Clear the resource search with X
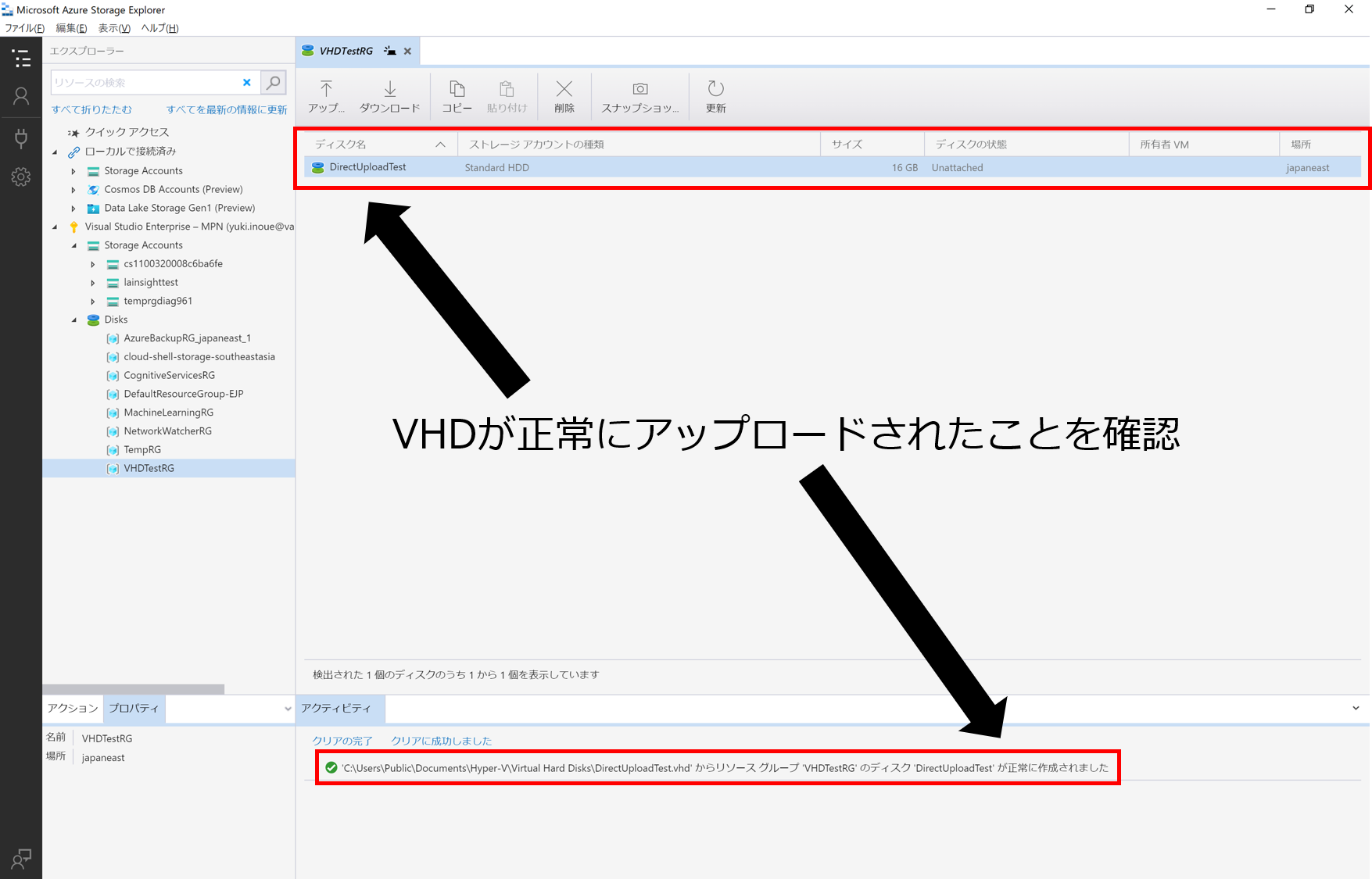 [x=247, y=82]
